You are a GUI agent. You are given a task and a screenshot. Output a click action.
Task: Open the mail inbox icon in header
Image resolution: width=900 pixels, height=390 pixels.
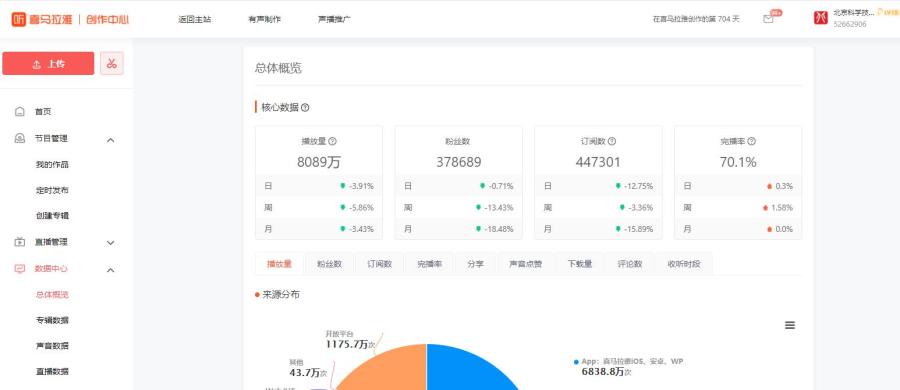[x=768, y=19]
